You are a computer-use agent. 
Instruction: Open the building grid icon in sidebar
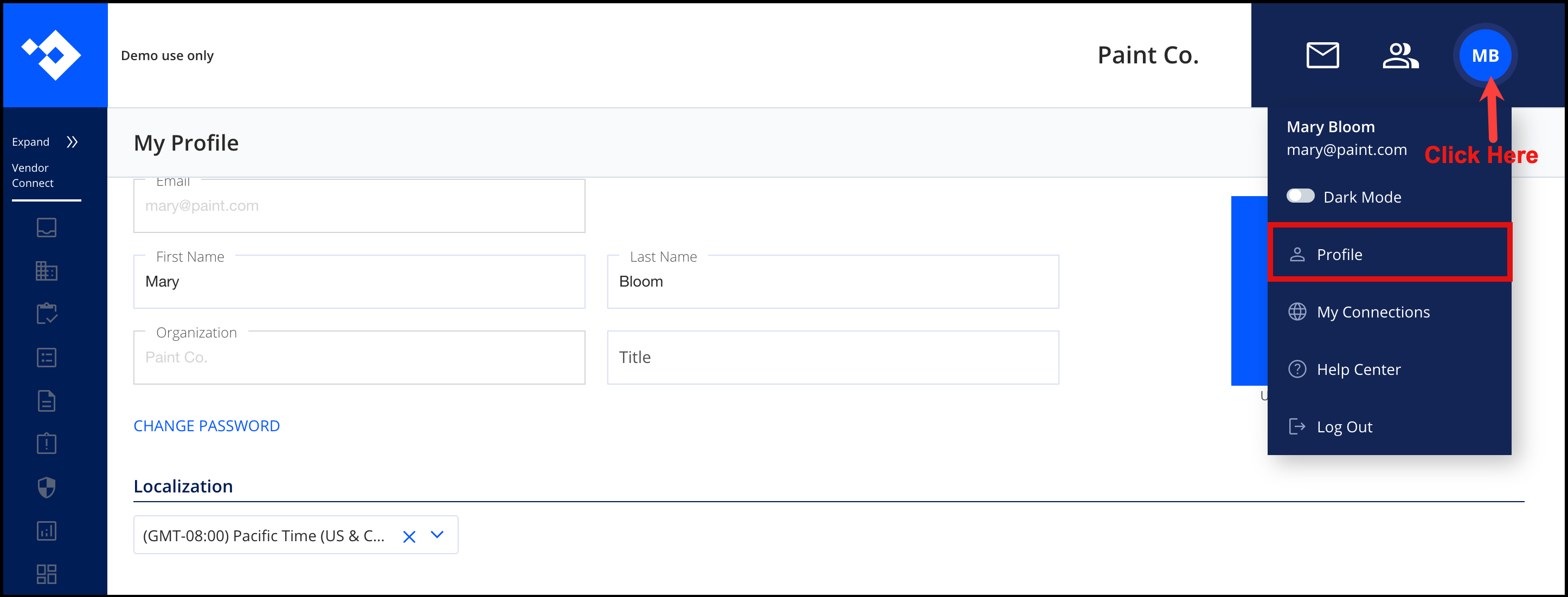point(46,270)
